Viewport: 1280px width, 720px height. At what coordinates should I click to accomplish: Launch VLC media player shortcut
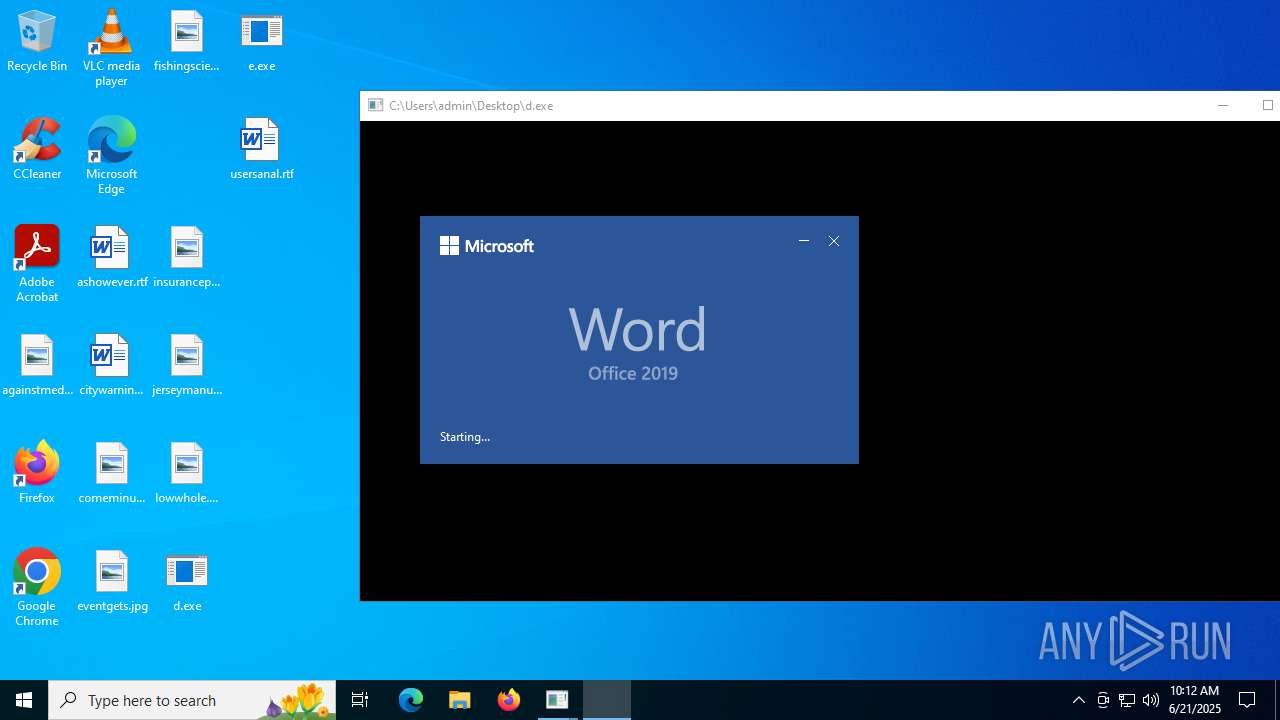click(x=111, y=48)
